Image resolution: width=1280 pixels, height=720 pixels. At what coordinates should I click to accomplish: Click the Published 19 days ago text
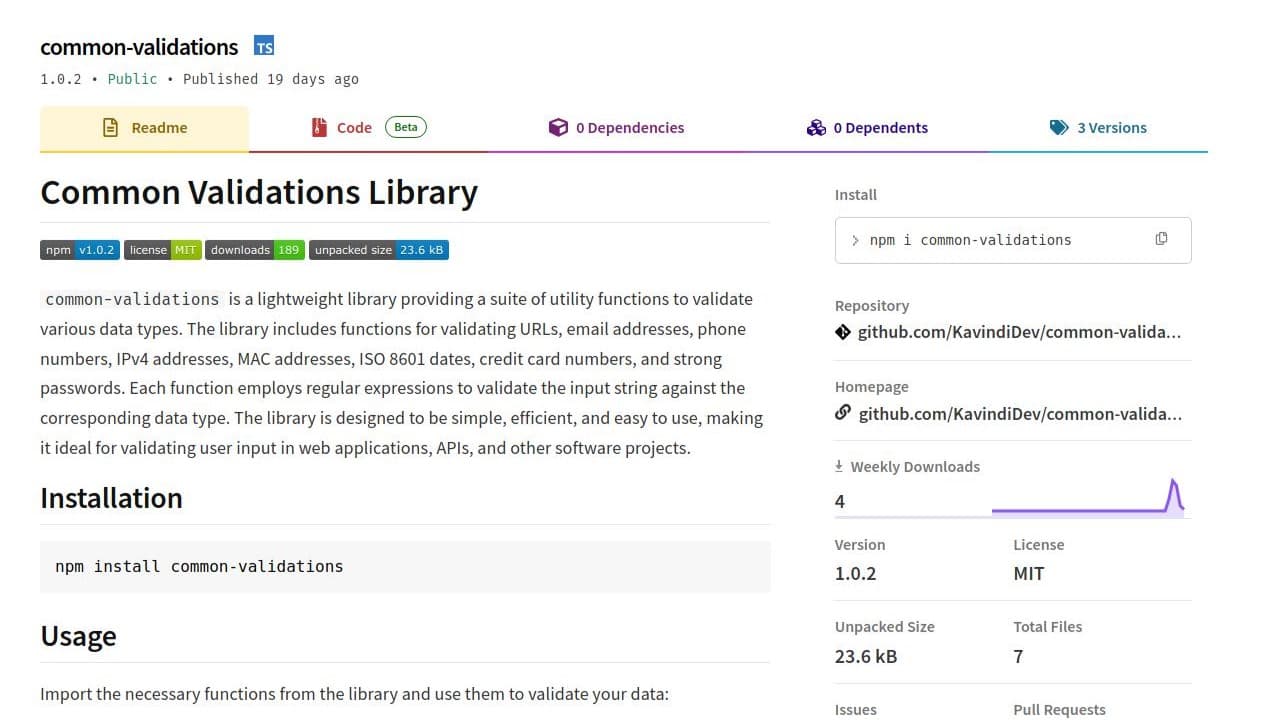pos(270,79)
